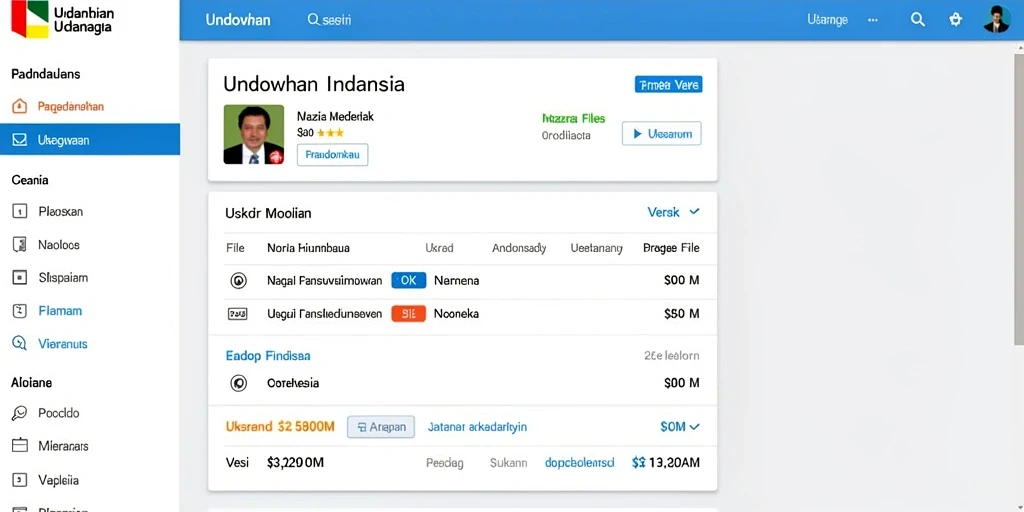
Task: Expand the Versk dropdown chevron
Action: click(694, 212)
